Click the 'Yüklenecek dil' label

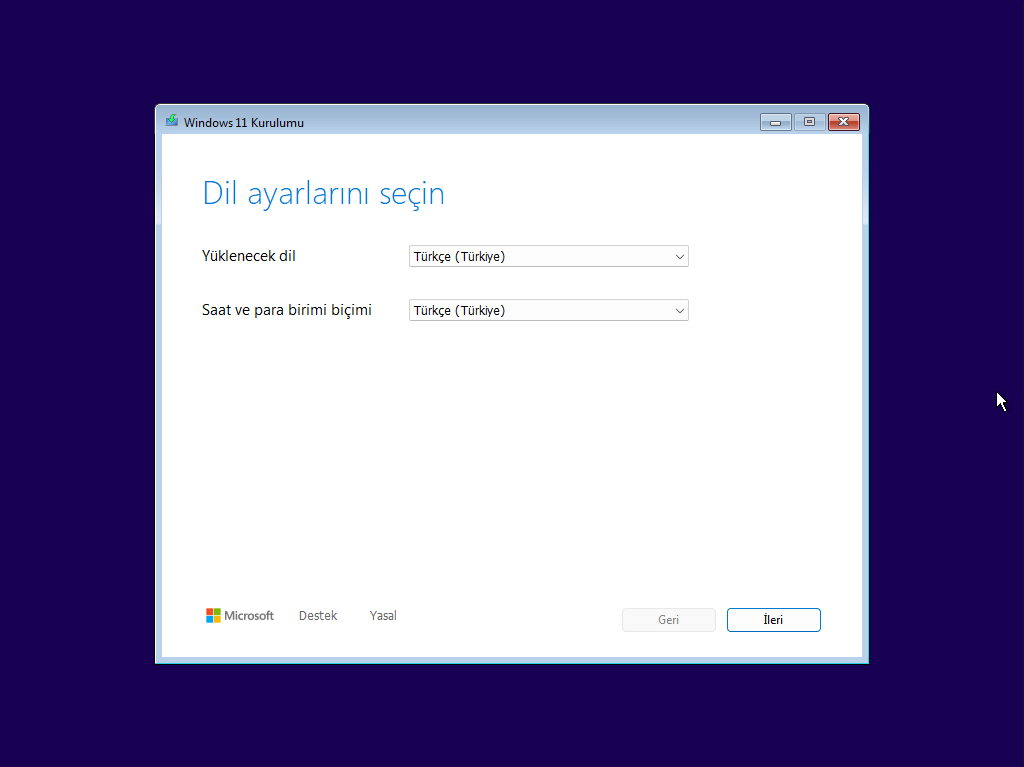click(248, 256)
